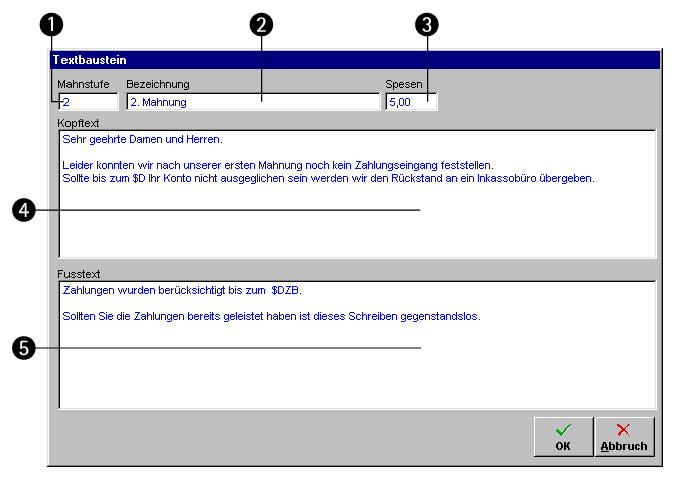This screenshot has width=676, height=482.
Task: Click into the Bezeichnung field showing 2. Mahnung
Action: [252, 102]
